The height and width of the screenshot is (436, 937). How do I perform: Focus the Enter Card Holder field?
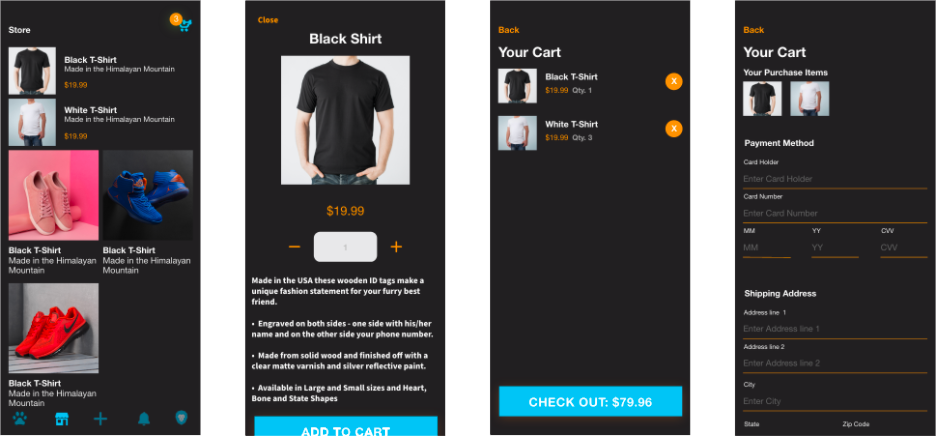(835, 179)
